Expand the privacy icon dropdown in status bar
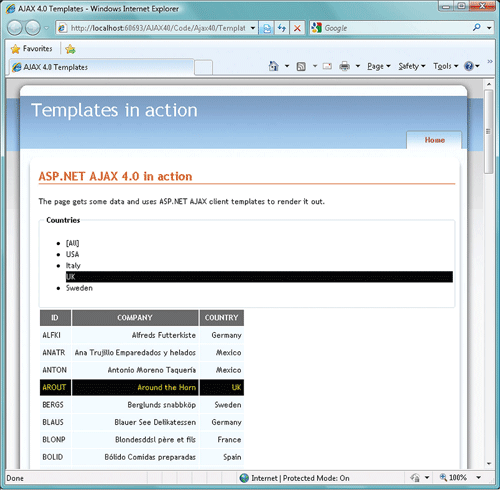 tap(427, 478)
